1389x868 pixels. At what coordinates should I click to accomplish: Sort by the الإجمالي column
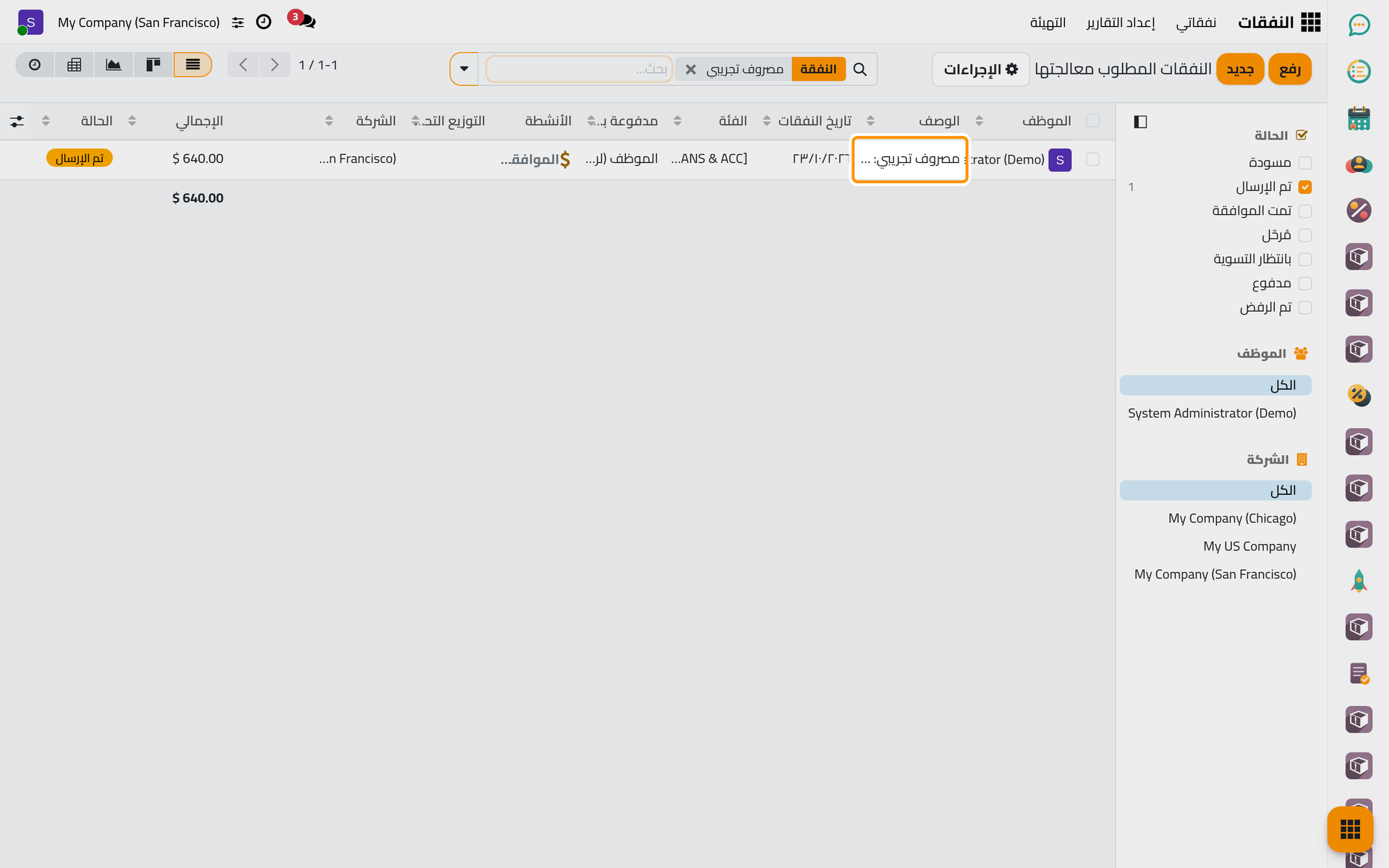click(199, 121)
